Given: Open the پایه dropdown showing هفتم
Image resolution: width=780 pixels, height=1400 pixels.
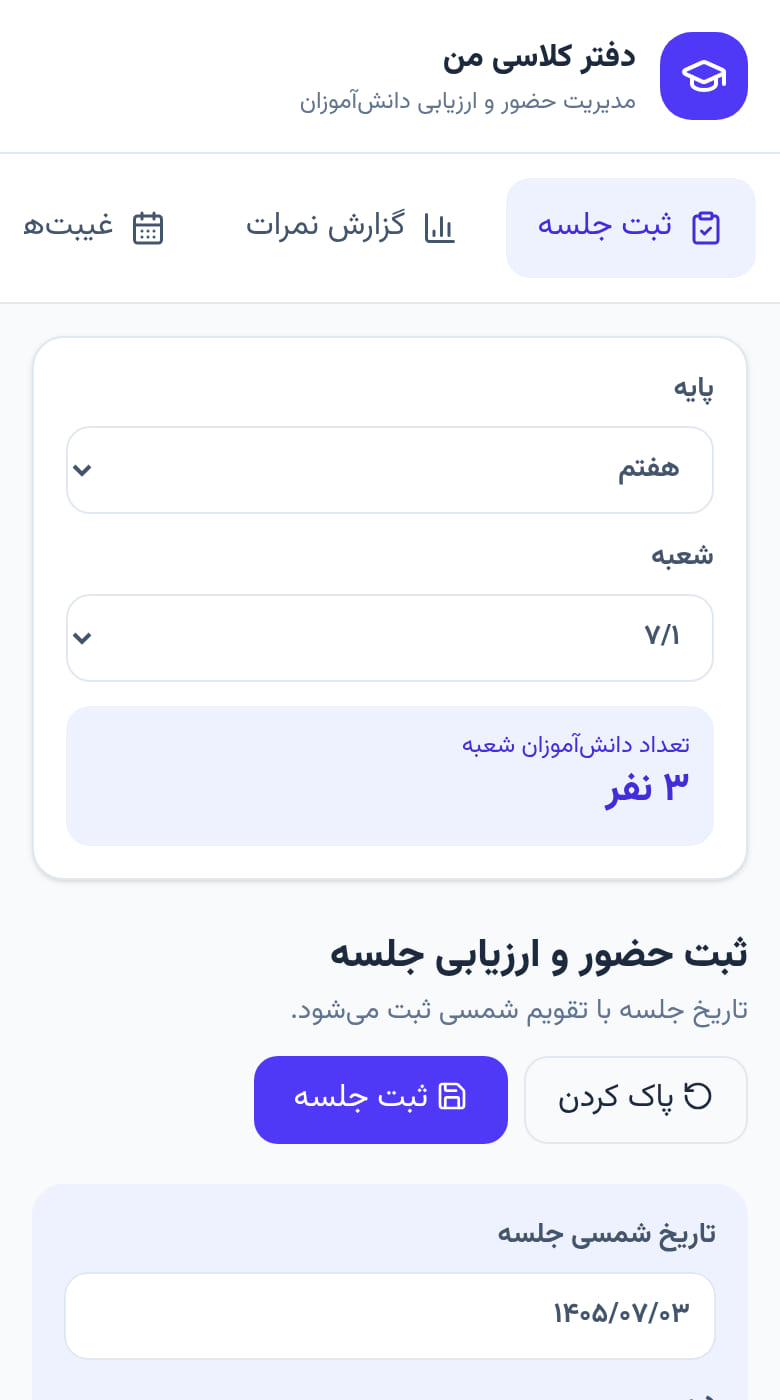Looking at the screenshot, I should [x=390, y=470].
